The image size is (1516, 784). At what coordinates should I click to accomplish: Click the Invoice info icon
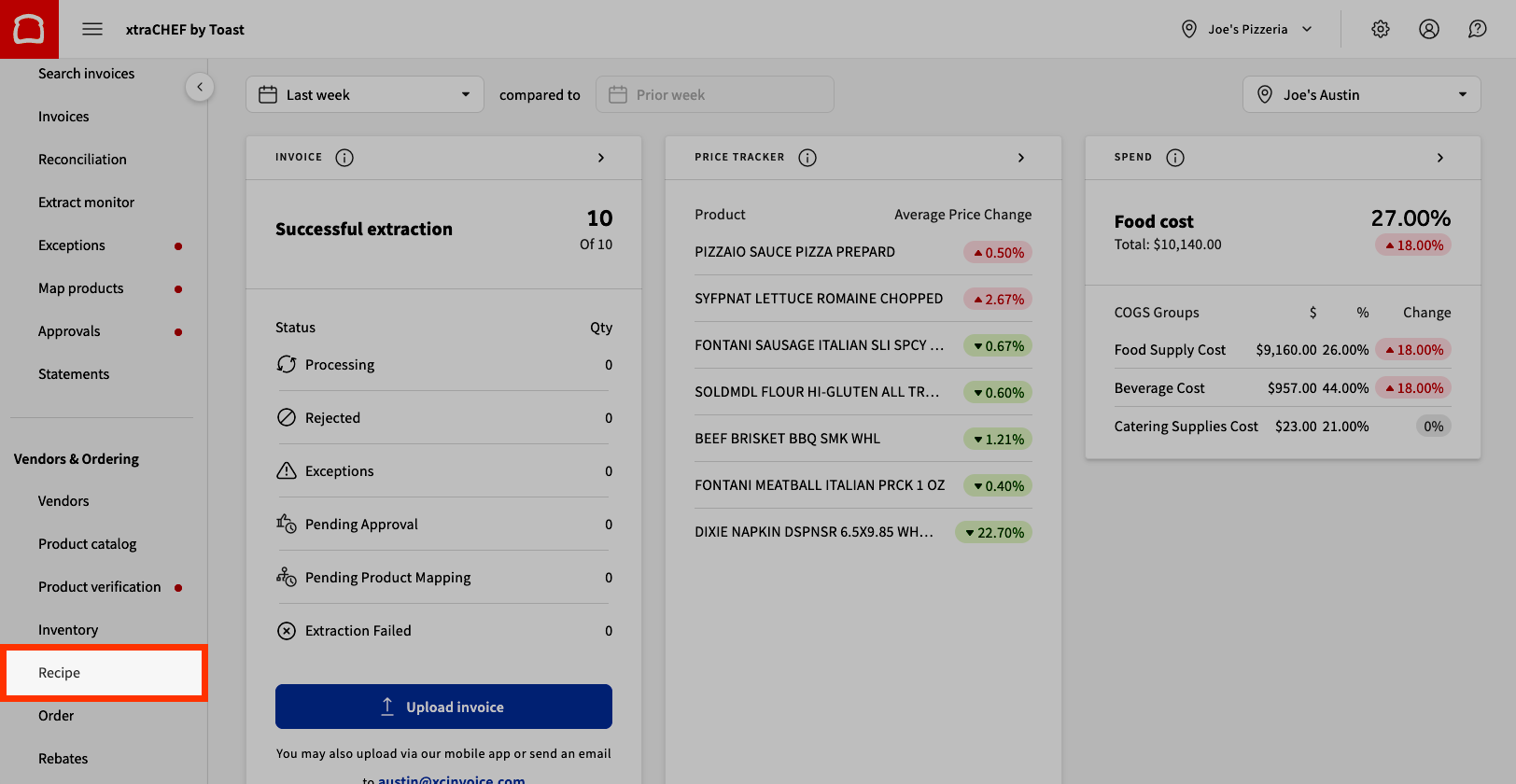pyautogui.click(x=344, y=158)
